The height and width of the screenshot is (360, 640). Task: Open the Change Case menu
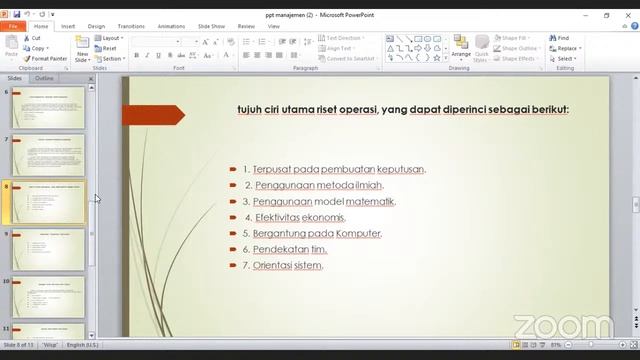[x=208, y=55]
